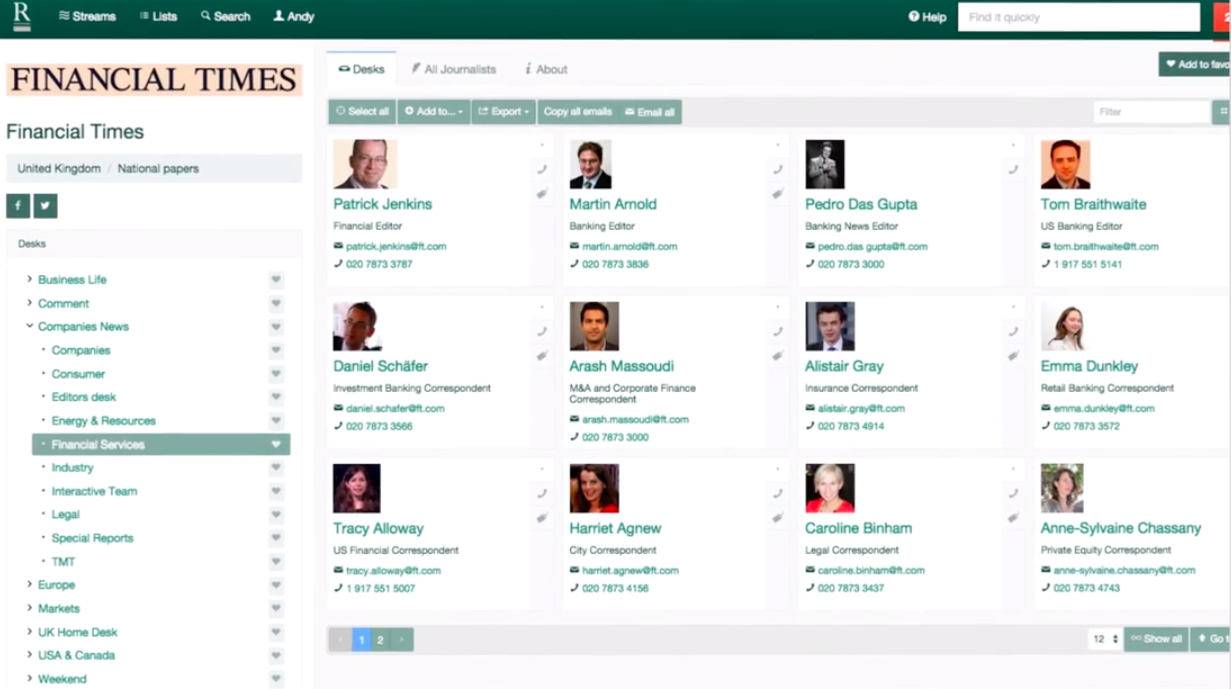This screenshot has width=1231, height=689.
Task: Change the items per page stepper
Action: click(x=1105, y=639)
